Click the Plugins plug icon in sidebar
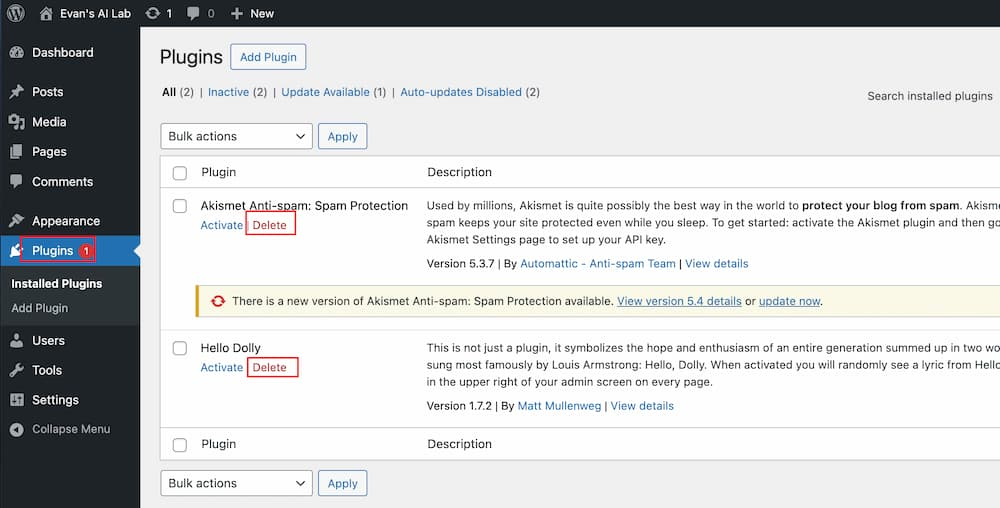Screen dimensions: 1000x508 15,251
